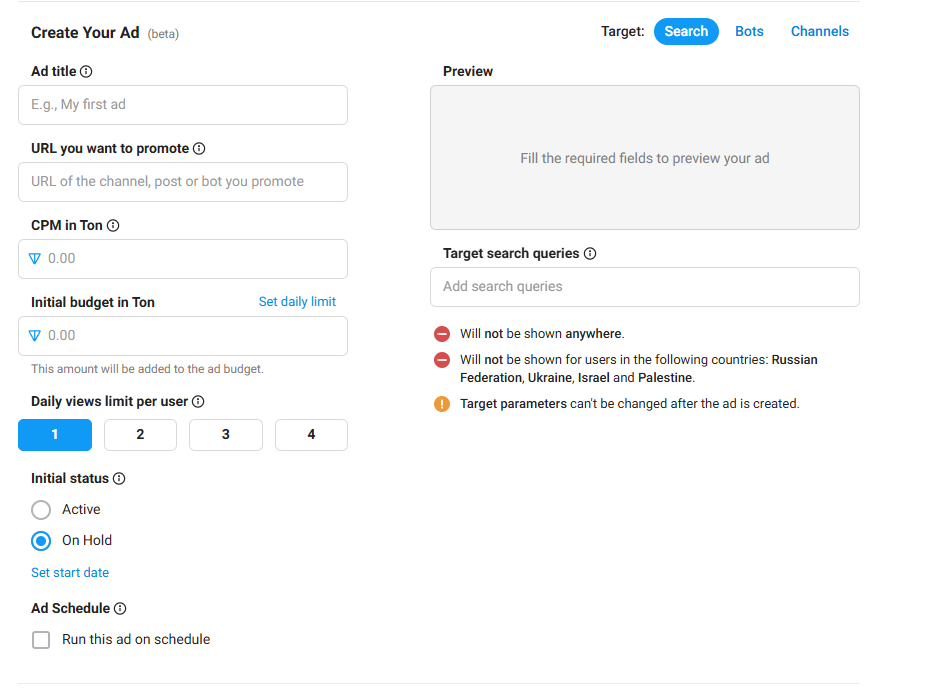The width and height of the screenshot is (934, 691).
Task: Click the info icon beside CPM in Ton
Action: point(113,226)
